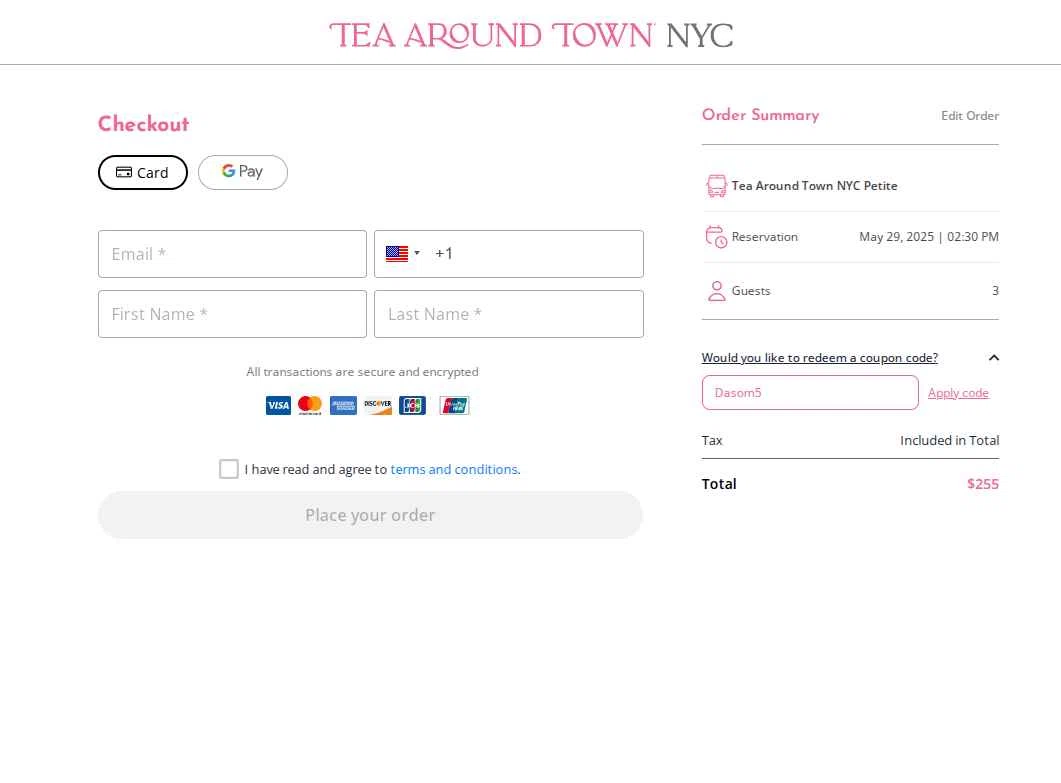
Task: Tick the terms and conditions agreement checkbox
Action: 229,469
